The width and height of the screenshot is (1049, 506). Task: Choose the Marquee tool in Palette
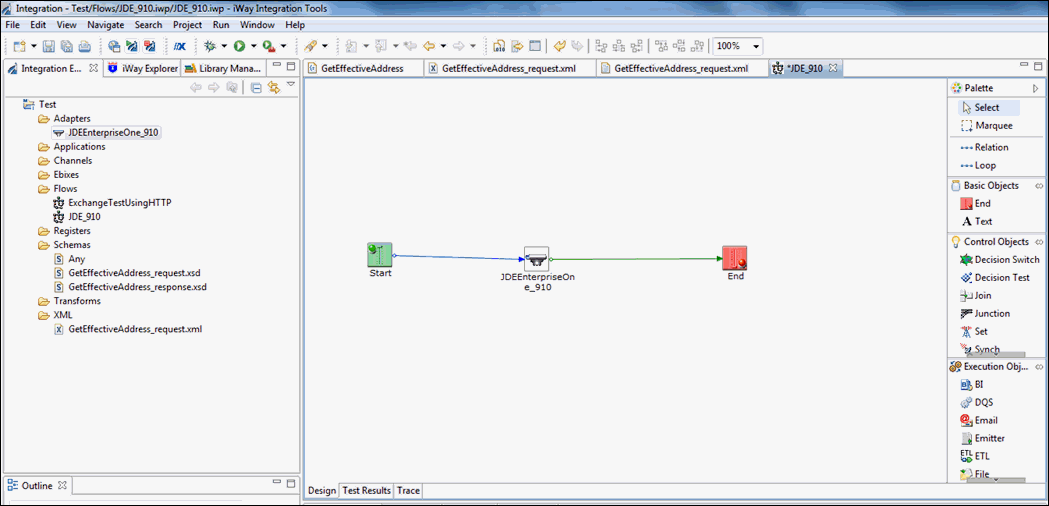[986, 125]
